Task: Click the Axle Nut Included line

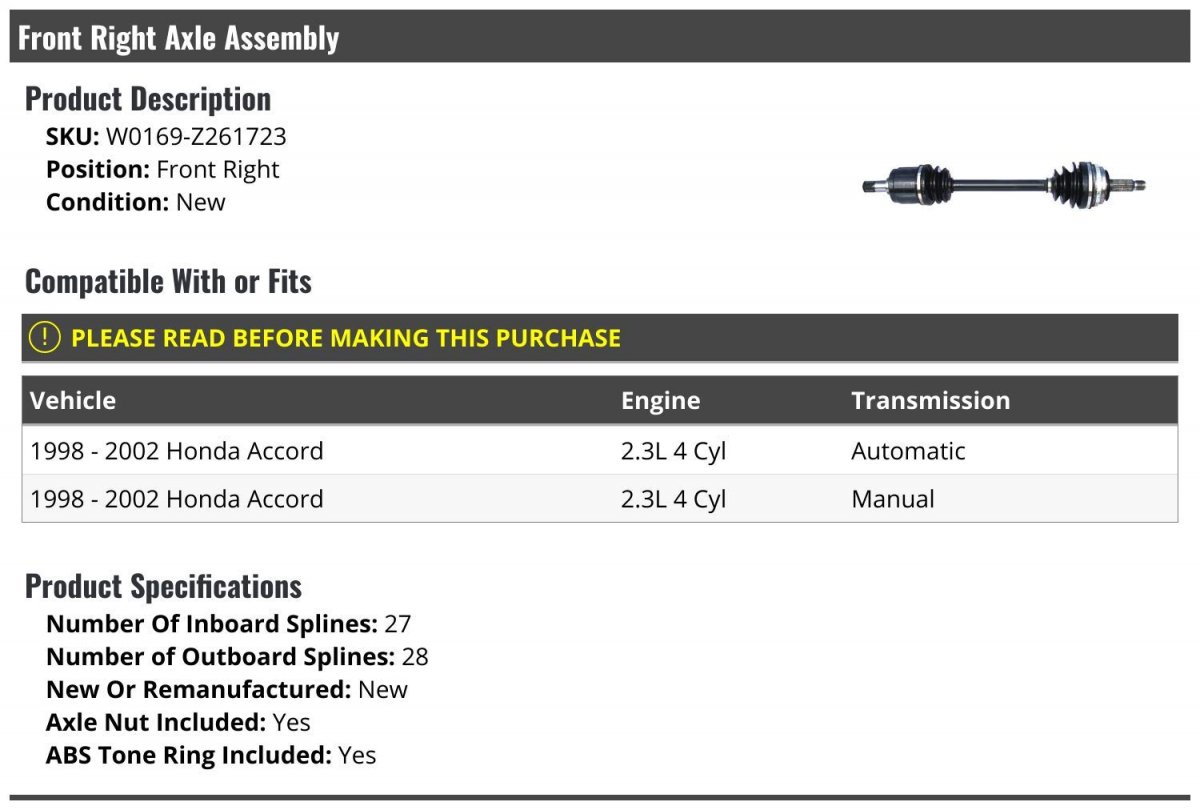Action: [178, 722]
